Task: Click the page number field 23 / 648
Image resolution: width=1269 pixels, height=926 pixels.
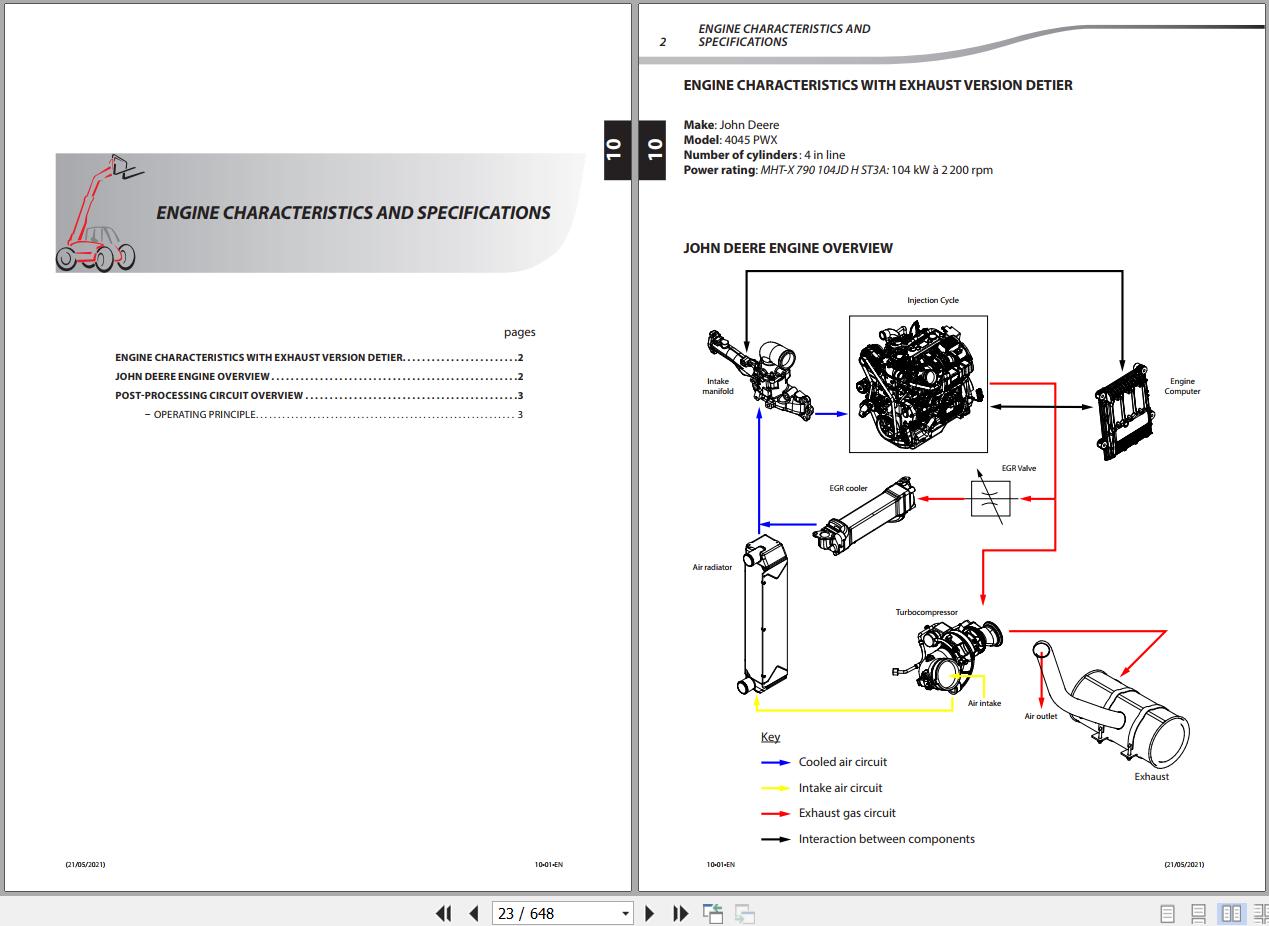Action: (556, 913)
